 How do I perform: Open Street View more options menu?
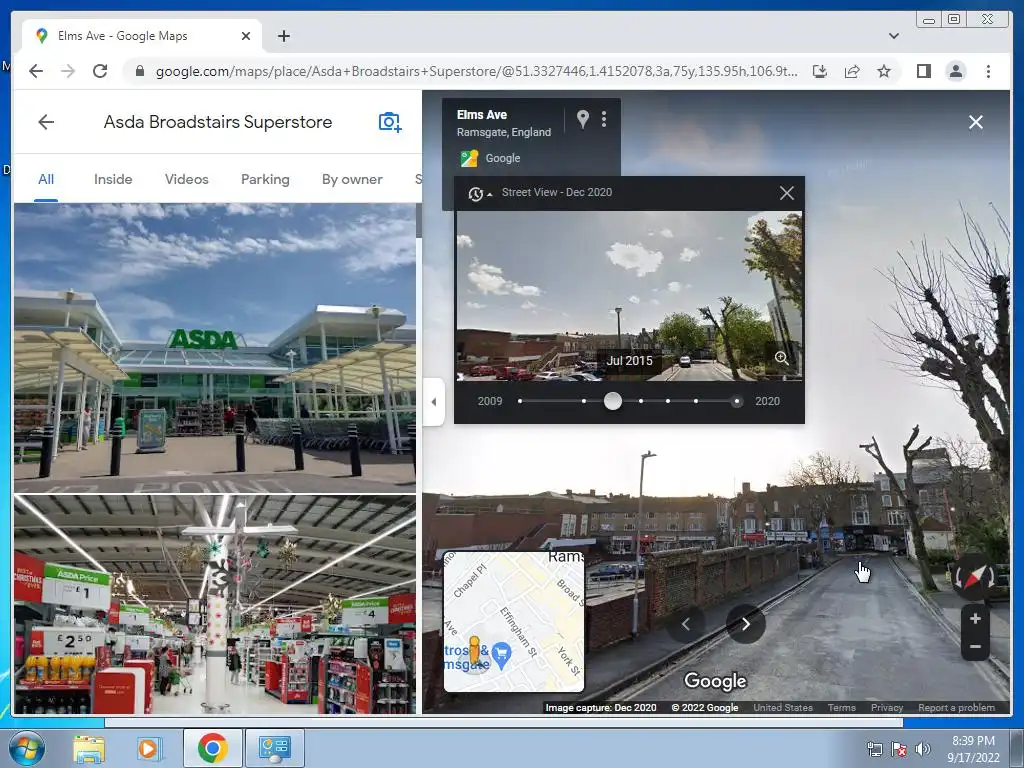603,119
